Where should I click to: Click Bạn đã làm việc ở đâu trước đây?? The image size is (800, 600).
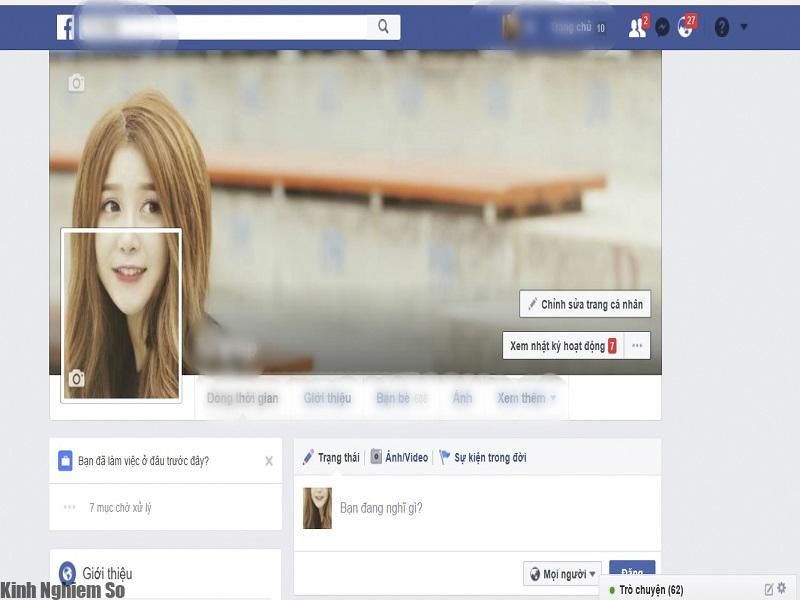(x=143, y=461)
